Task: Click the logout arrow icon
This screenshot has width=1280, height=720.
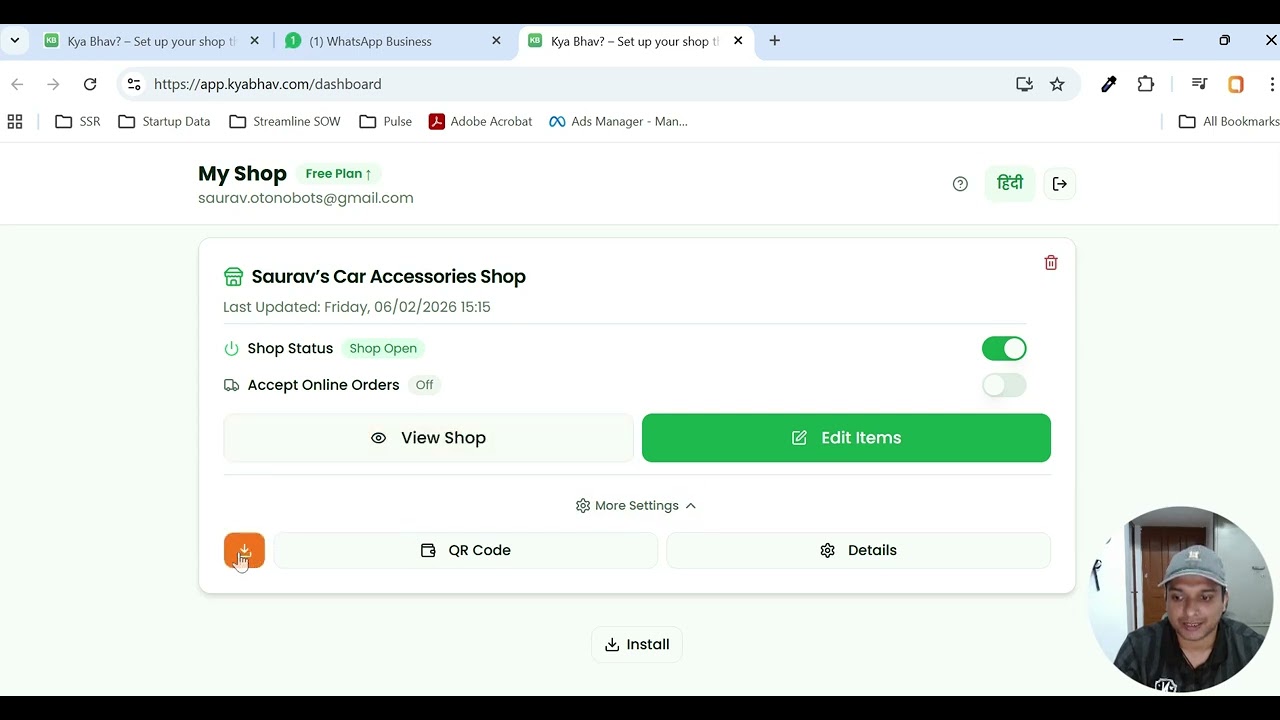Action: 1060,184
